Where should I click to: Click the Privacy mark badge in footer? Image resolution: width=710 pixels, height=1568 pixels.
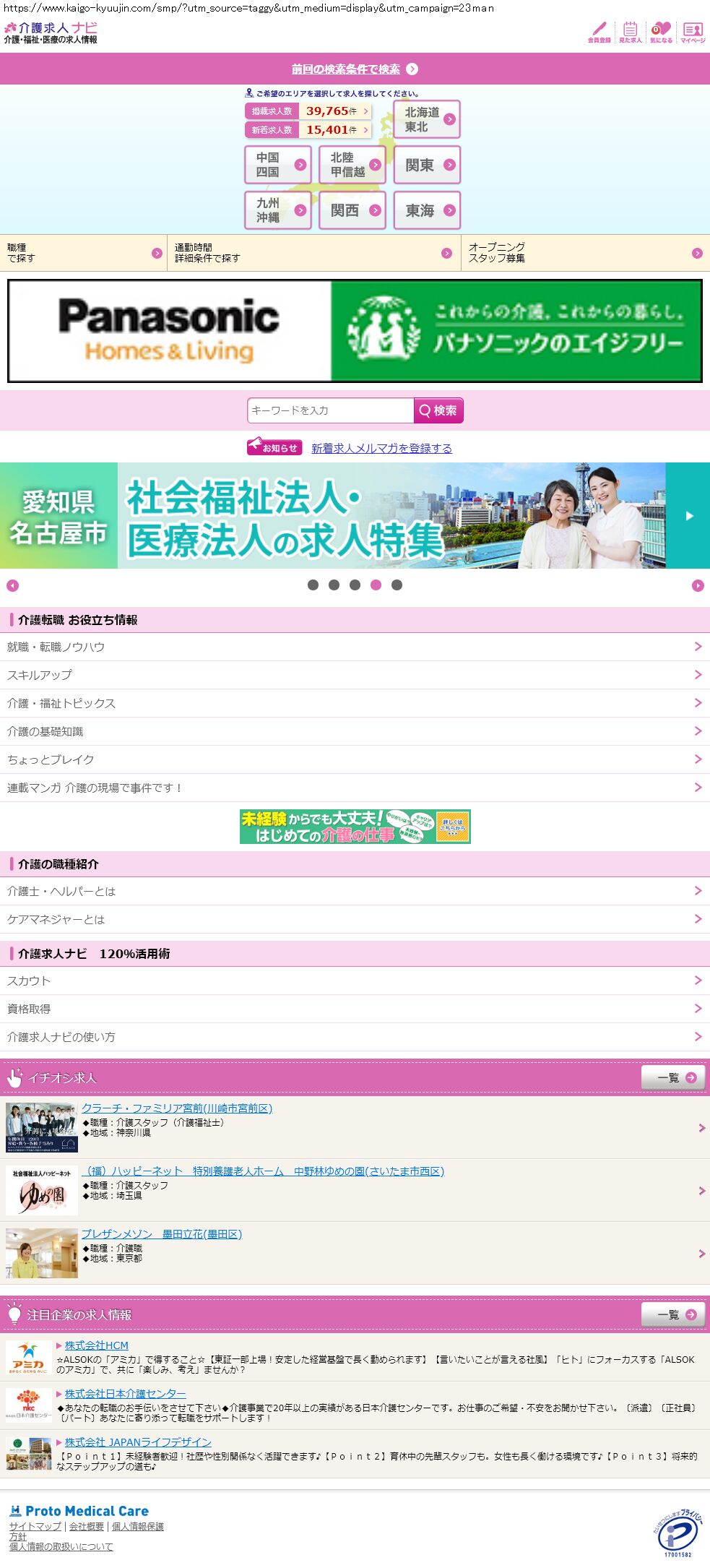[677, 1533]
